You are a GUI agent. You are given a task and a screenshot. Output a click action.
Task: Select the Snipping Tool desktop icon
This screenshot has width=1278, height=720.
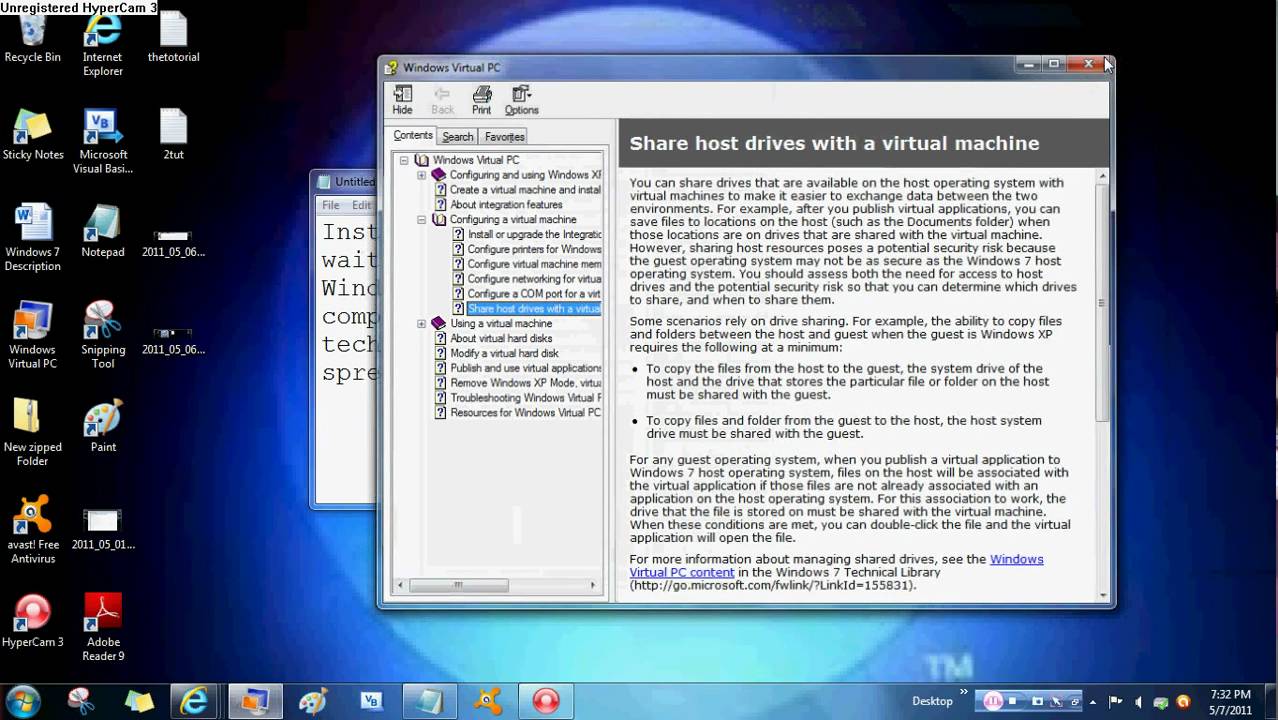103,335
